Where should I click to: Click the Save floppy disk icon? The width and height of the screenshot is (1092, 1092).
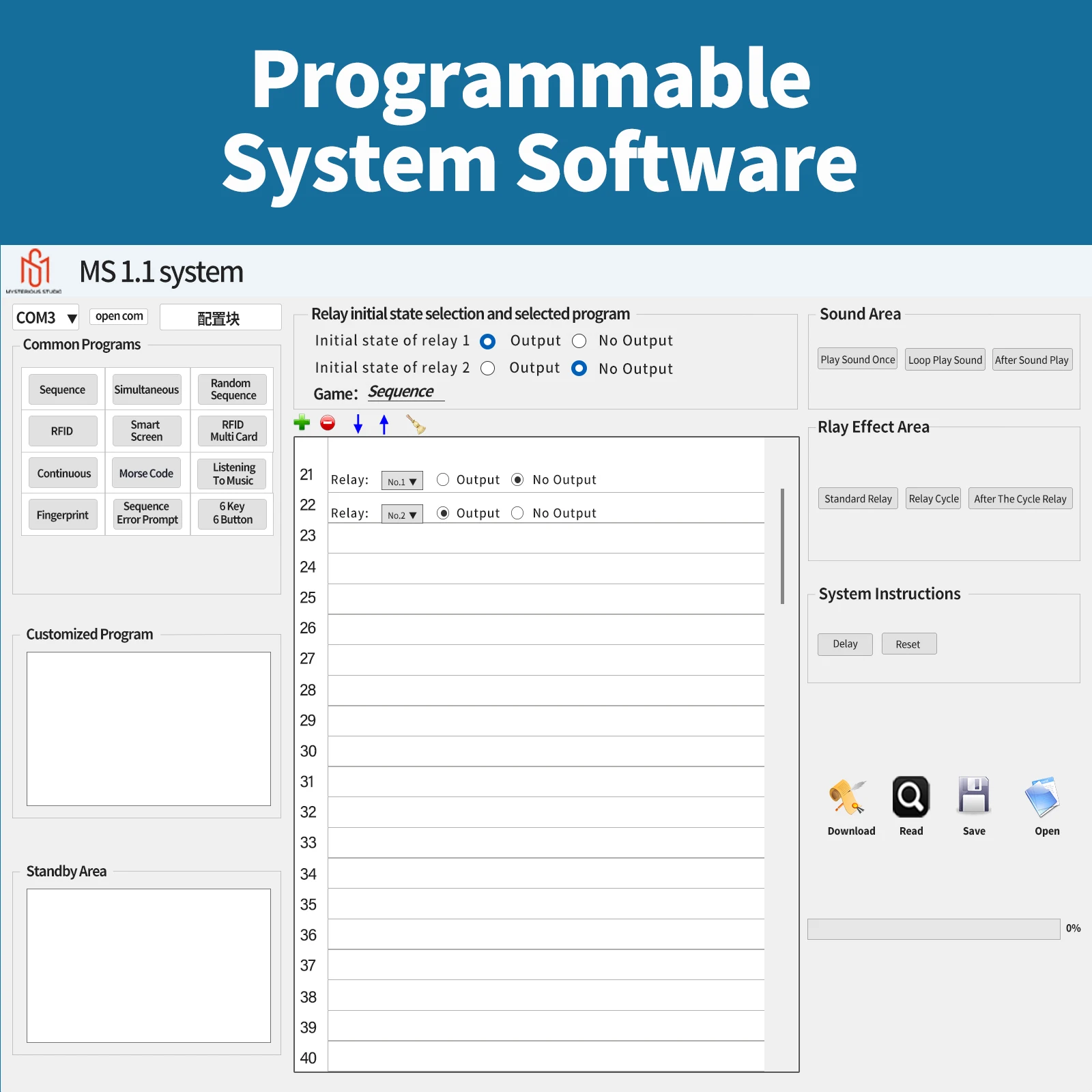(974, 796)
